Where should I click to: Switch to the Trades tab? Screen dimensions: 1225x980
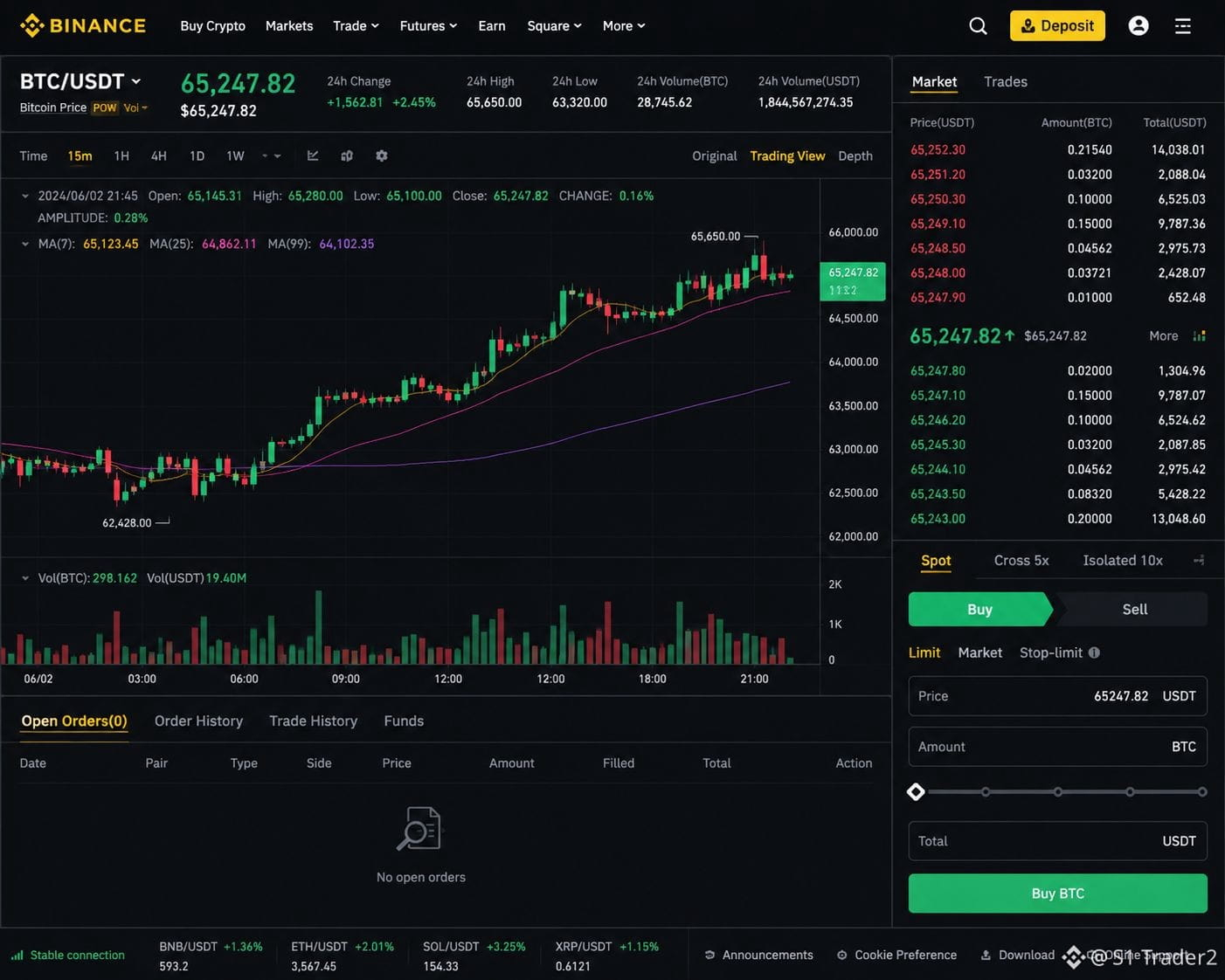(x=1006, y=81)
